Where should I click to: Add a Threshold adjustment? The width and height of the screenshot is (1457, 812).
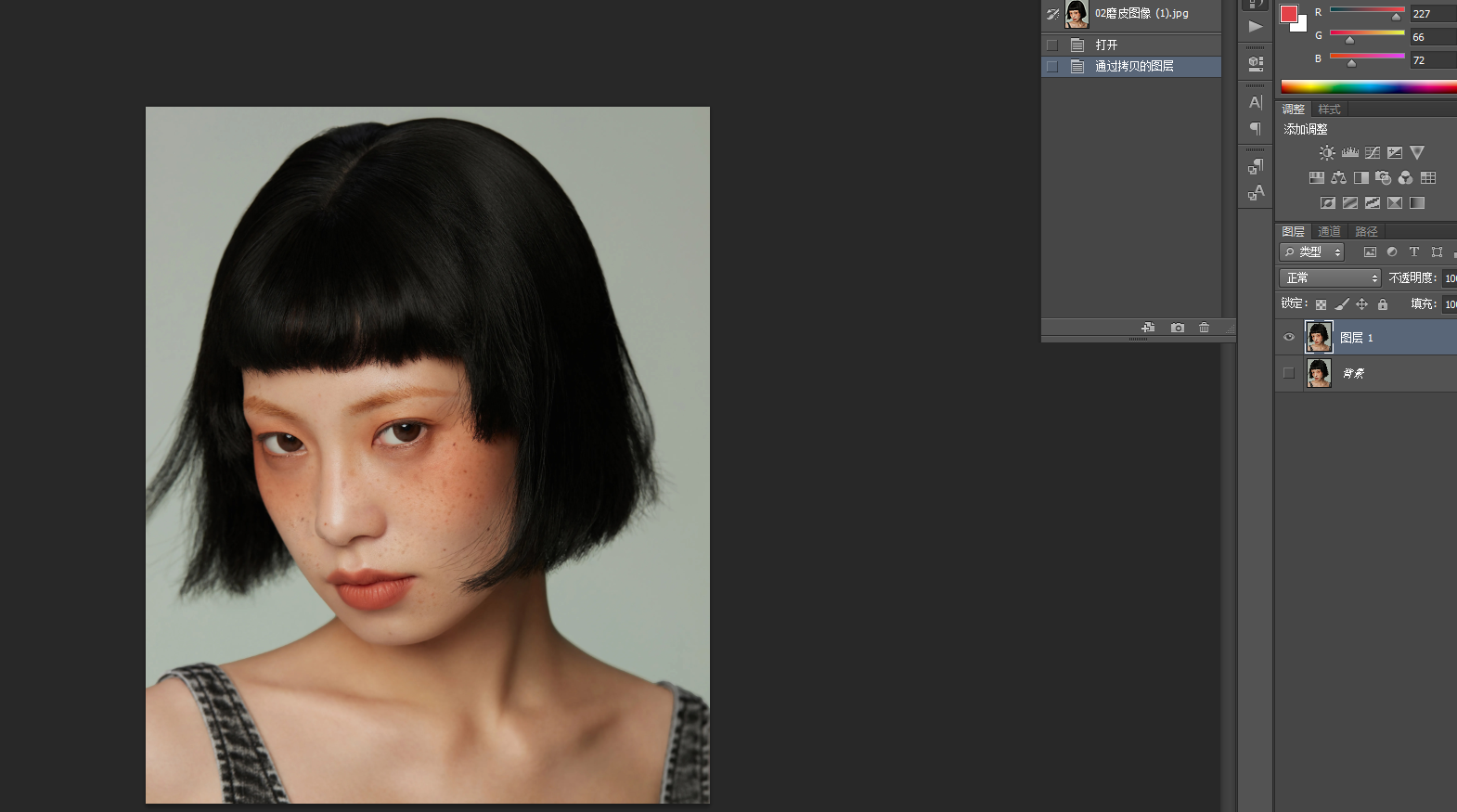[1373, 203]
